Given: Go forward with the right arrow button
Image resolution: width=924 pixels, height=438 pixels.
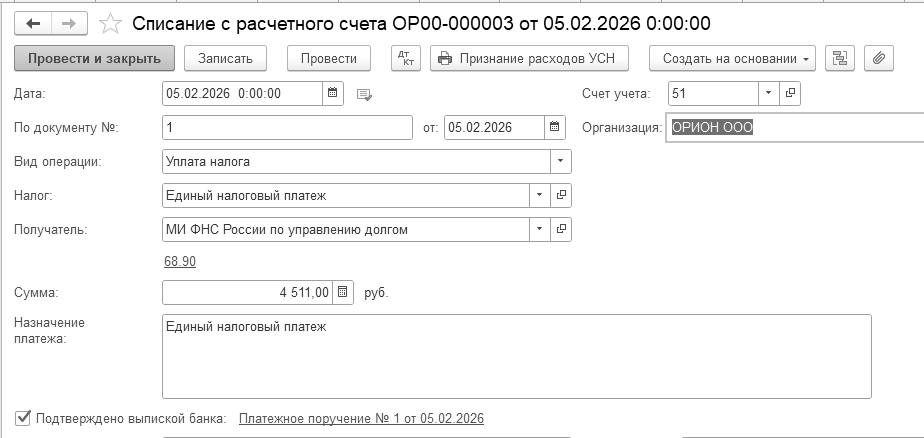Looking at the screenshot, I should (69, 24).
